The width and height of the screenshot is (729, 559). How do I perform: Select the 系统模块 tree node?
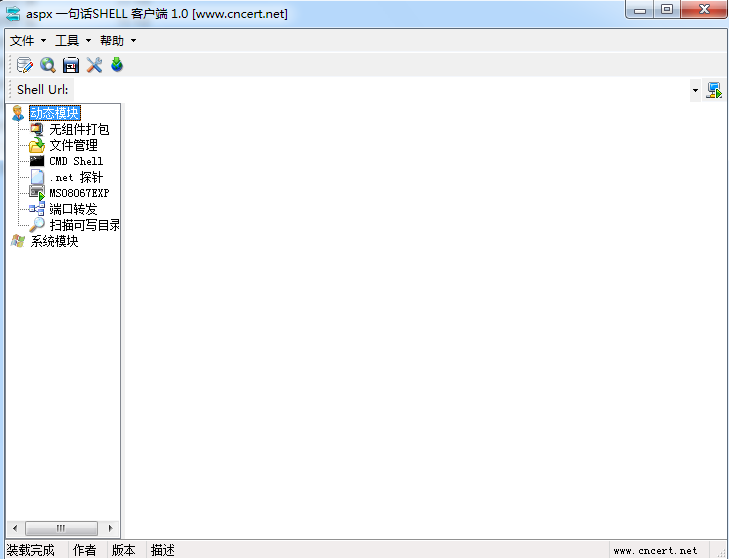click(54, 241)
